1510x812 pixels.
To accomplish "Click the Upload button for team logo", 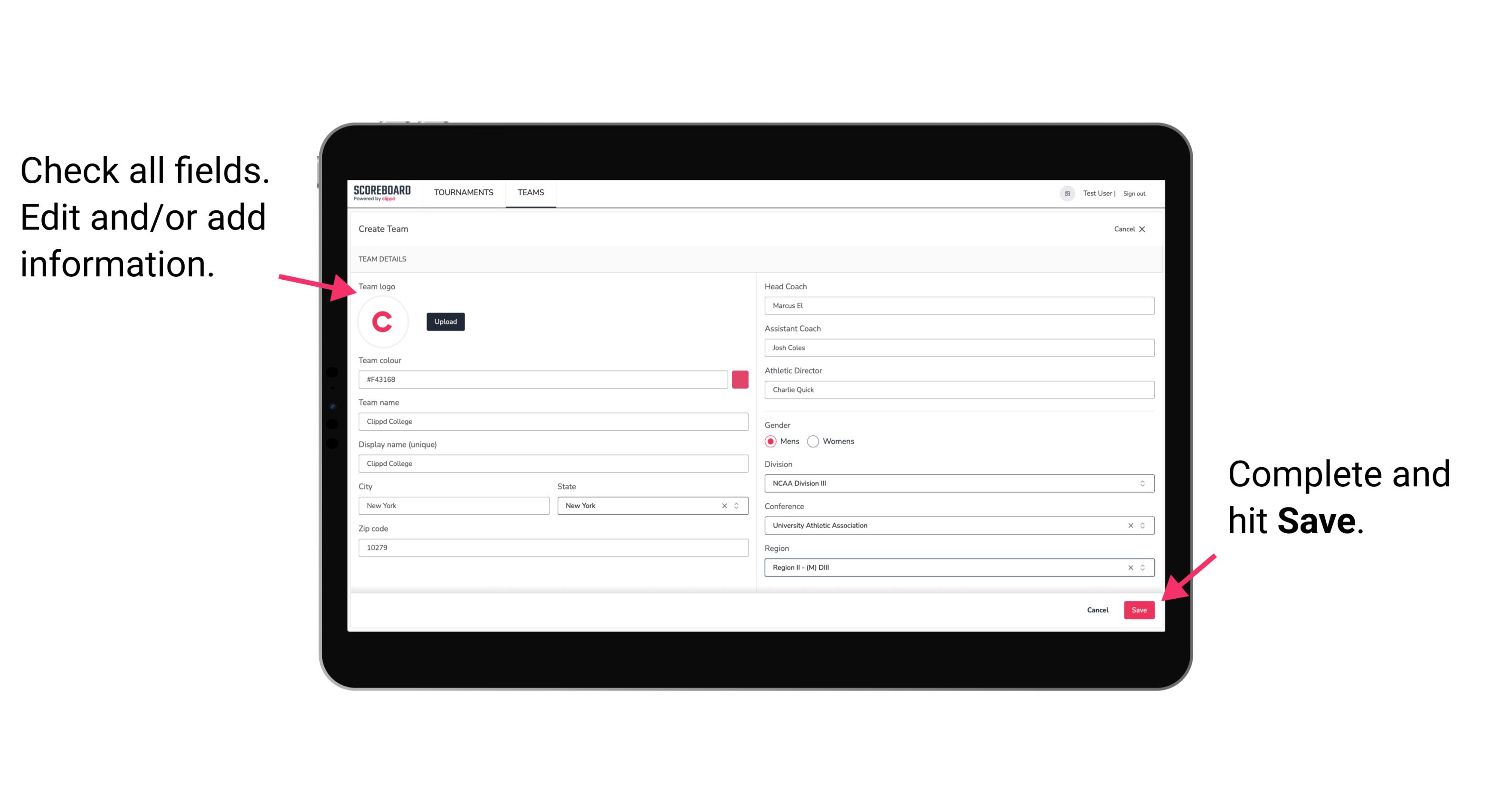I will point(445,321).
